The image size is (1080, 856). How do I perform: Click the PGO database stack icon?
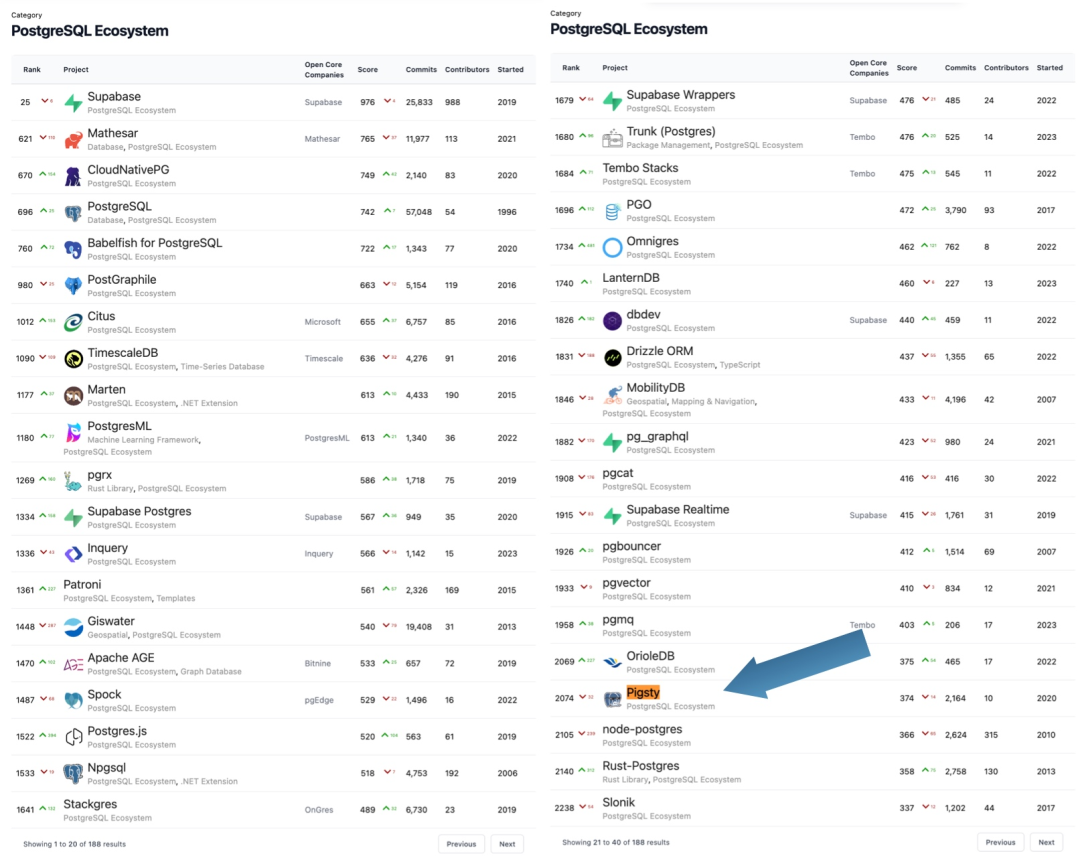click(612, 210)
